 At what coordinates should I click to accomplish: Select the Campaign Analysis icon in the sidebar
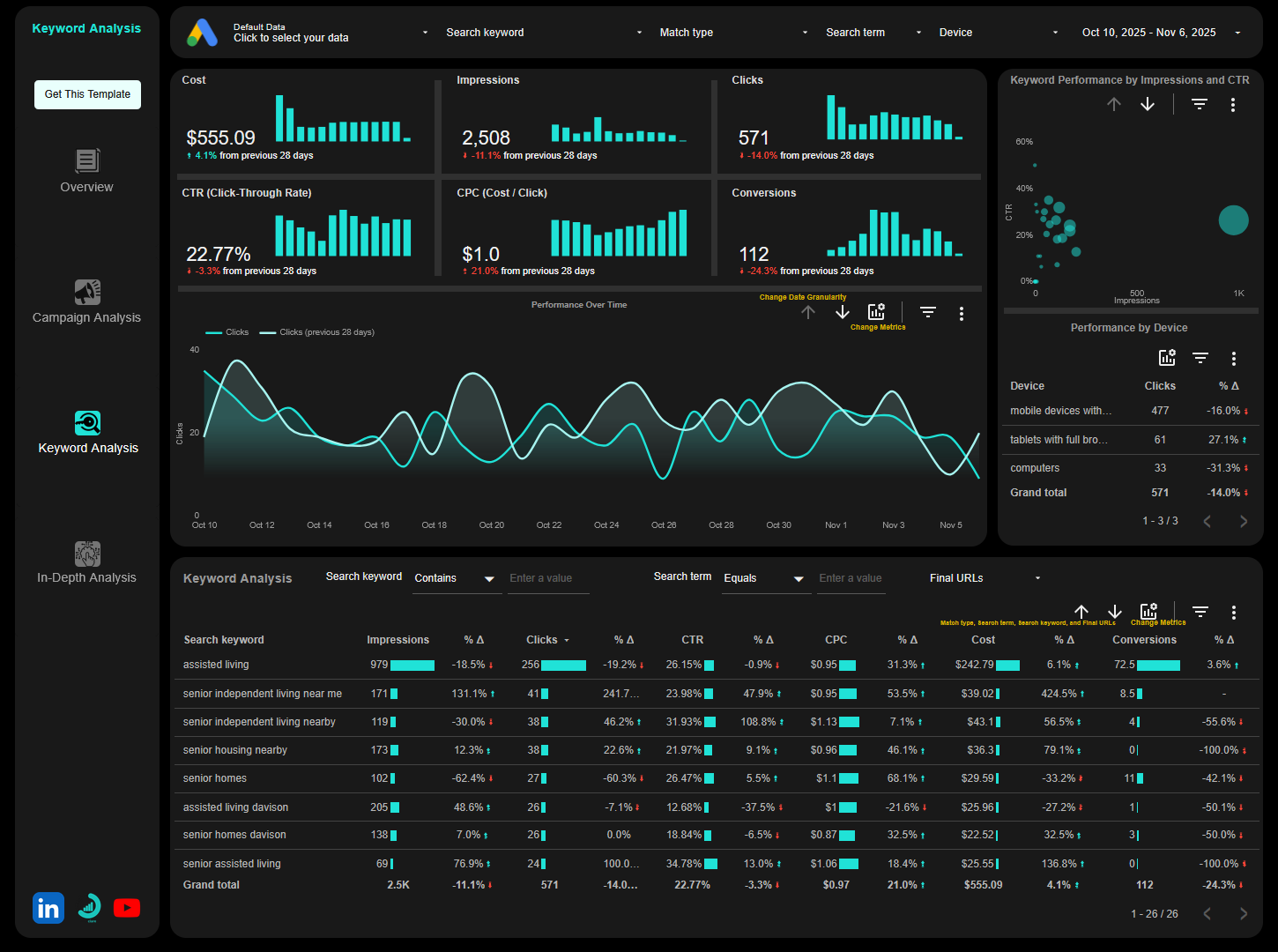tap(85, 292)
